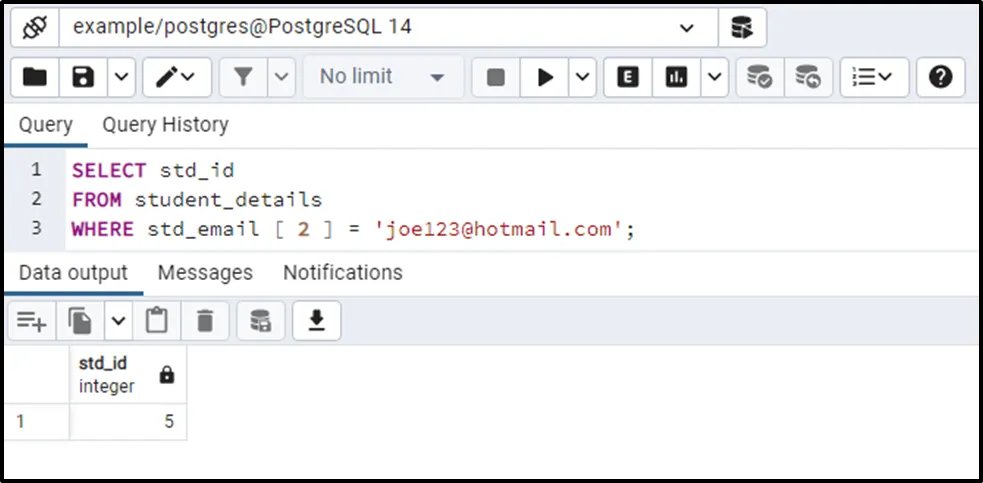Viewport: 983px width, 483px height.
Task: Switch to the Query History tab
Action: [x=165, y=125]
